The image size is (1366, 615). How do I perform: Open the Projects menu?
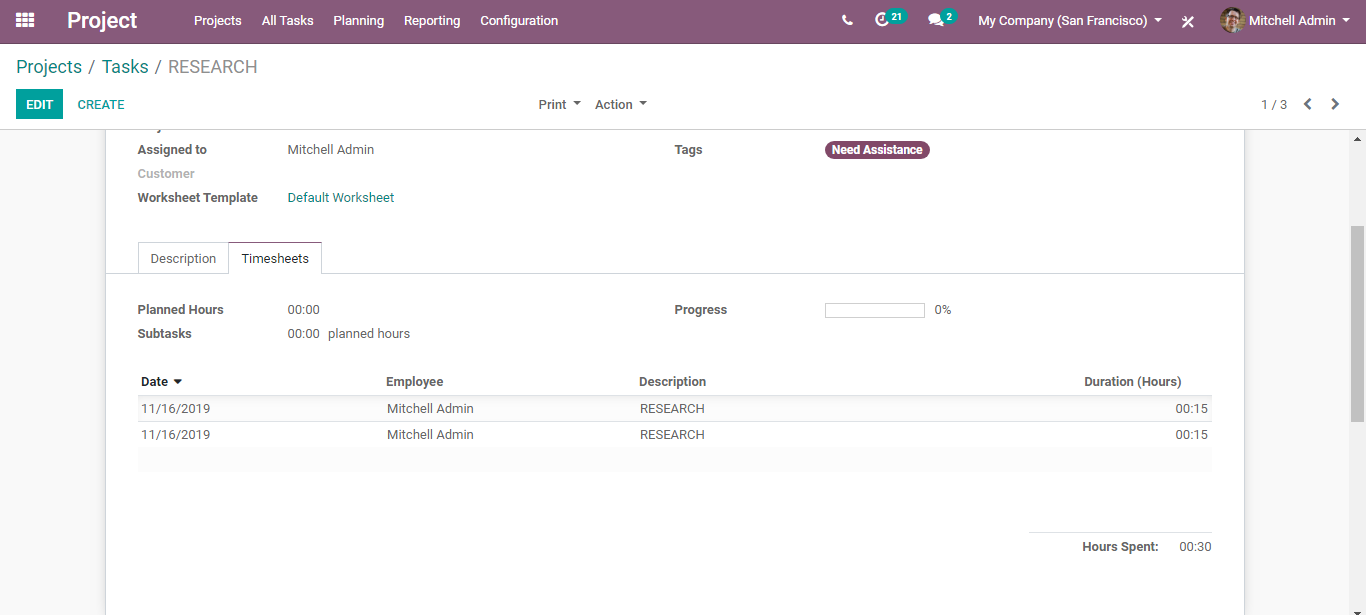[218, 20]
